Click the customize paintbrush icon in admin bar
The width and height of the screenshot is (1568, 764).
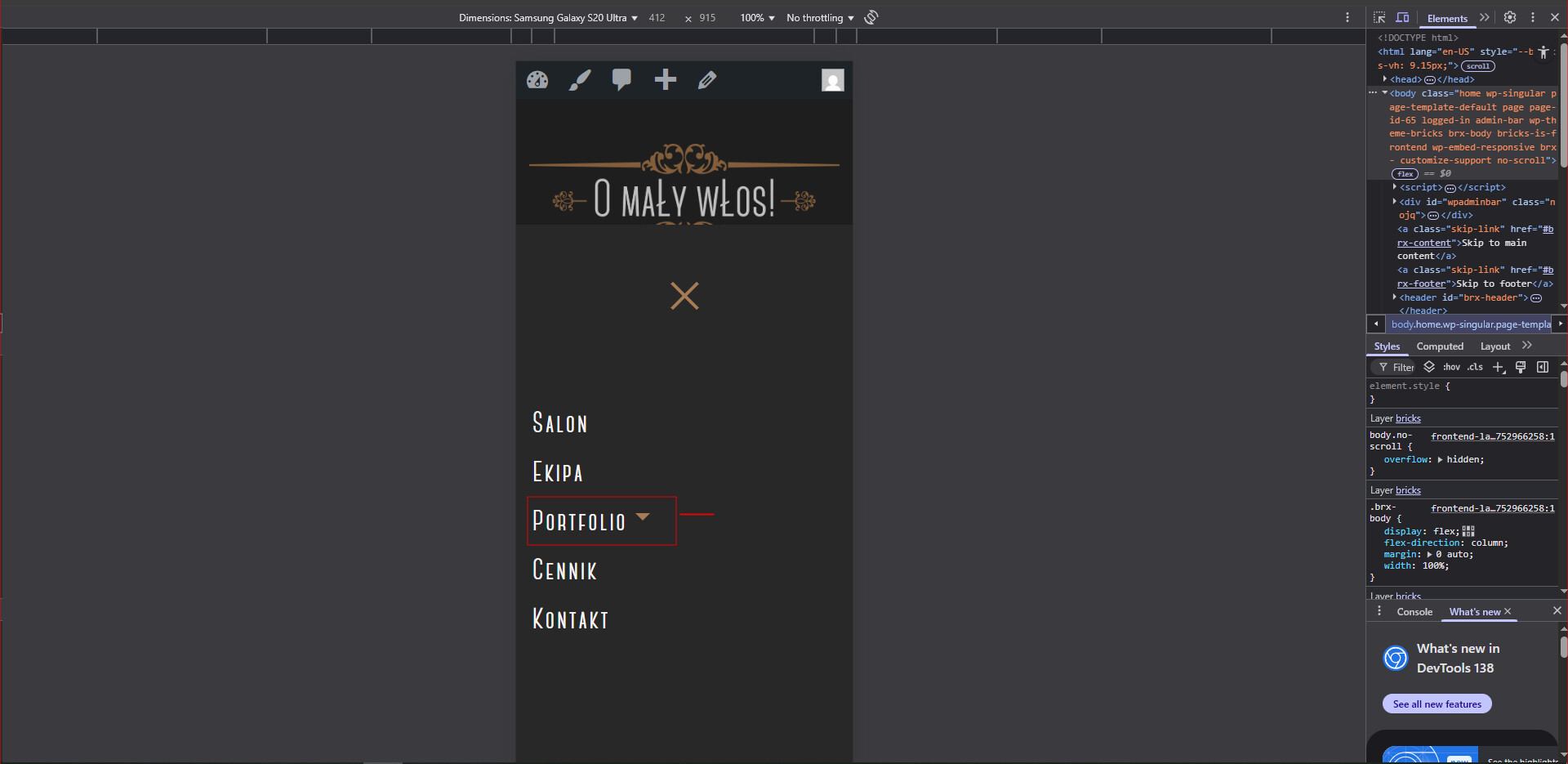pyautogui.click(x=580, y=80)
